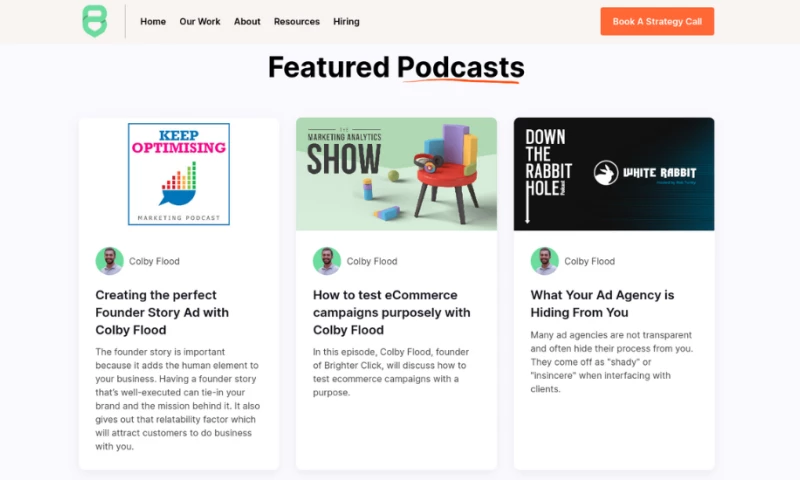The width and height of the screenshot is (800, 480).
Task: Click Colby Flood avatar on first card
Action: (x=109, y=261)
